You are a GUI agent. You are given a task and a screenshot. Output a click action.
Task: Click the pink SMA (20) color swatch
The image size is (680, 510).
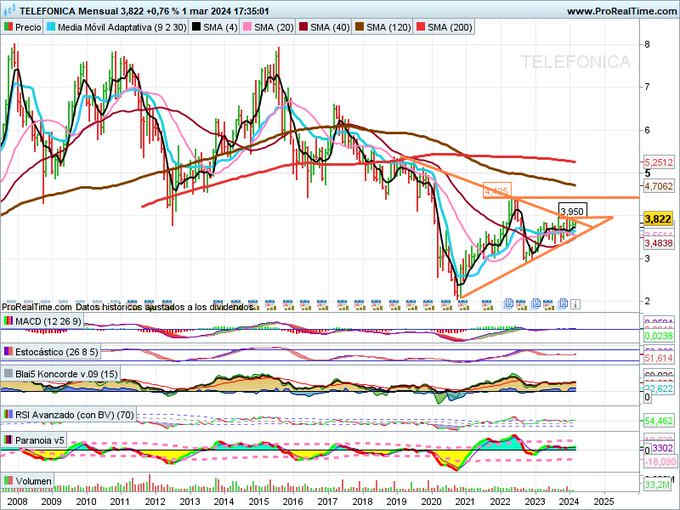[x=247, y=27]
